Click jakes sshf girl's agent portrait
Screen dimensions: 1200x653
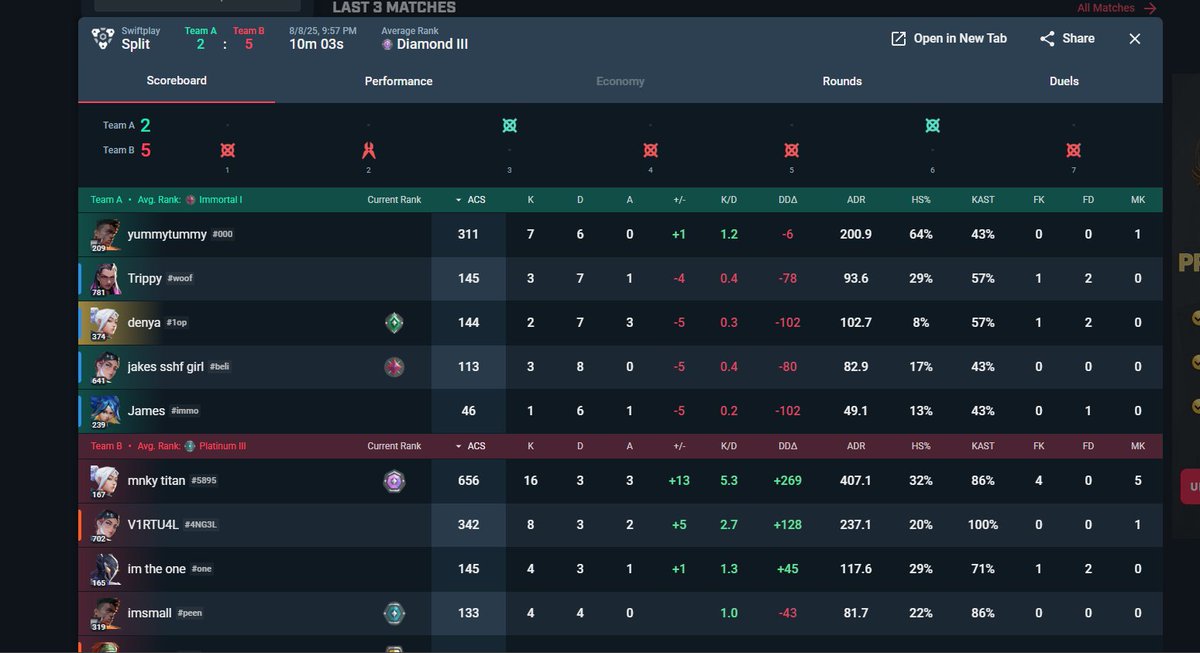click(105, 366)
